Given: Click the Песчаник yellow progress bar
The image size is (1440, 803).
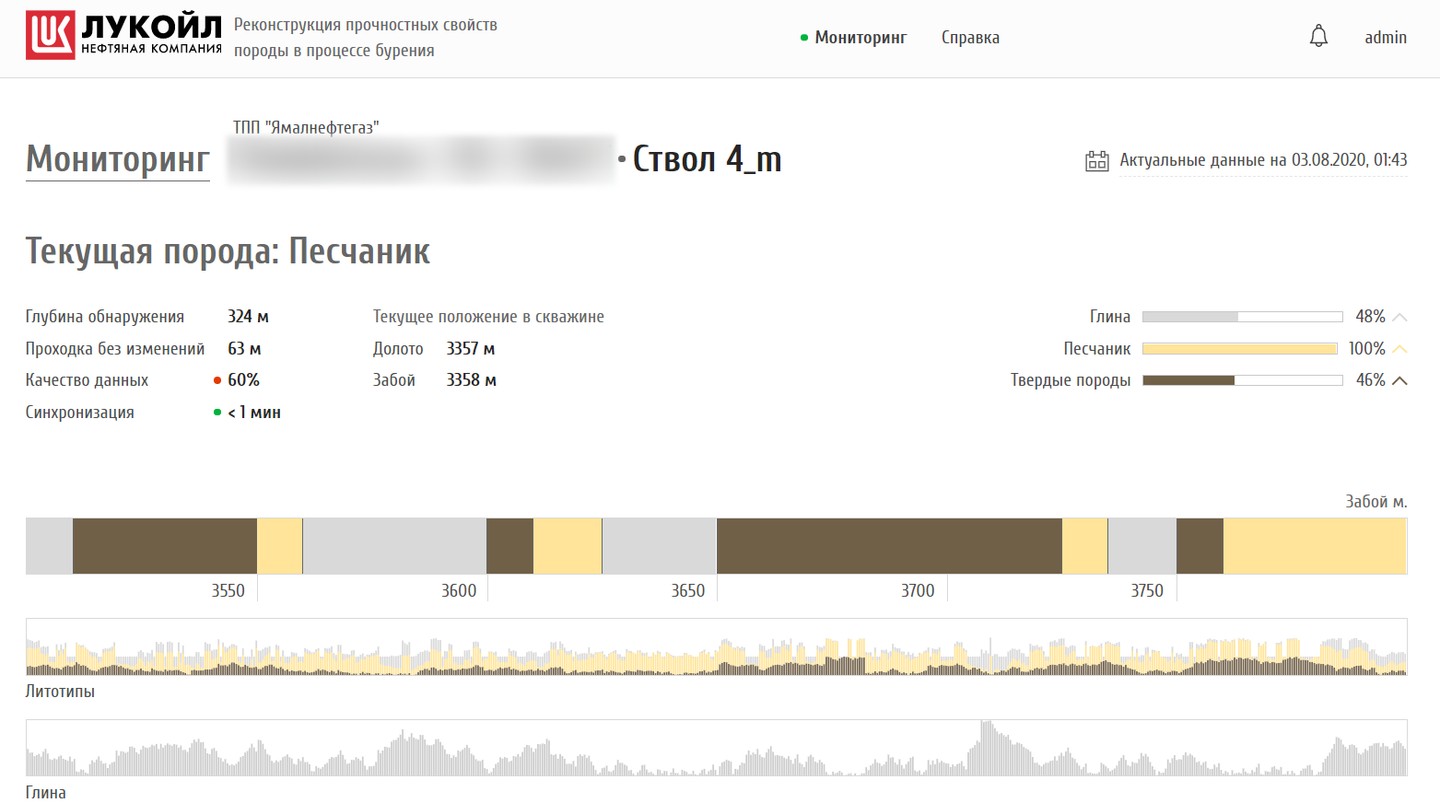Looking at the screenshot, I should click(1242, 349).
